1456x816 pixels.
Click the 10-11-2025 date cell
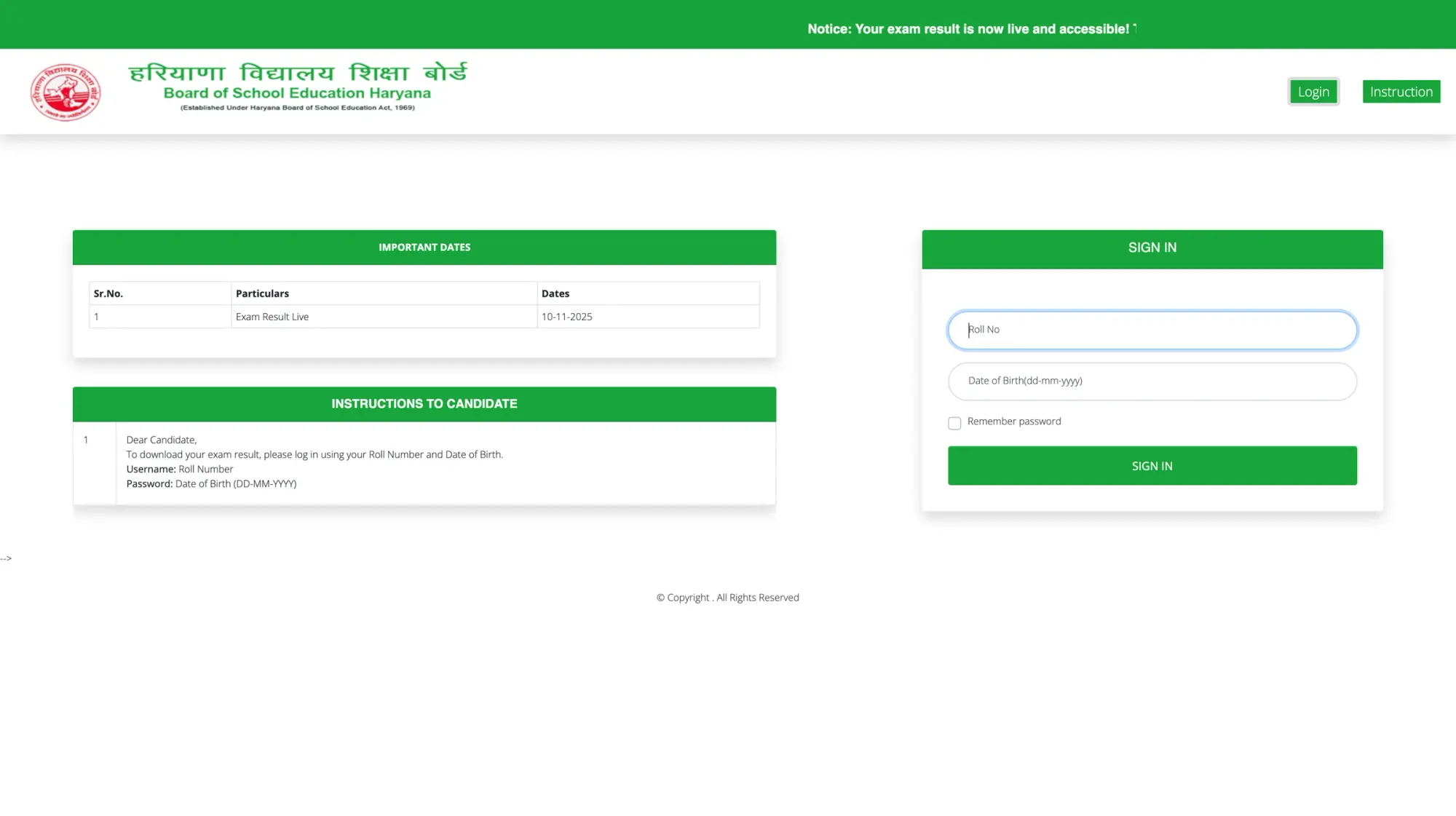(x=566, y=317)
